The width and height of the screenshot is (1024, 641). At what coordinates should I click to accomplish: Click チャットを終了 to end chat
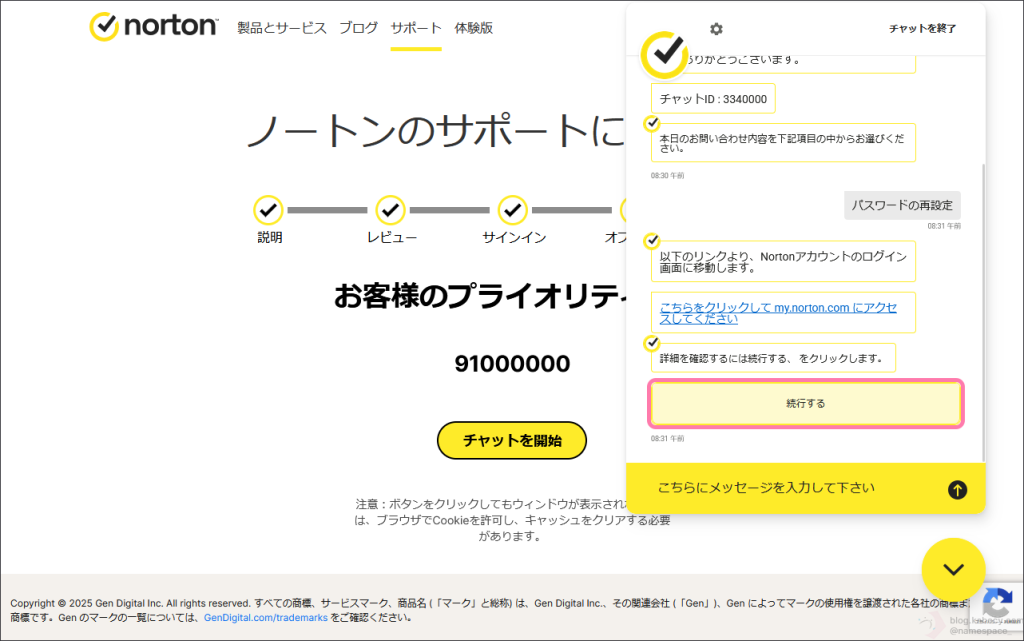(x=922, y=29)
